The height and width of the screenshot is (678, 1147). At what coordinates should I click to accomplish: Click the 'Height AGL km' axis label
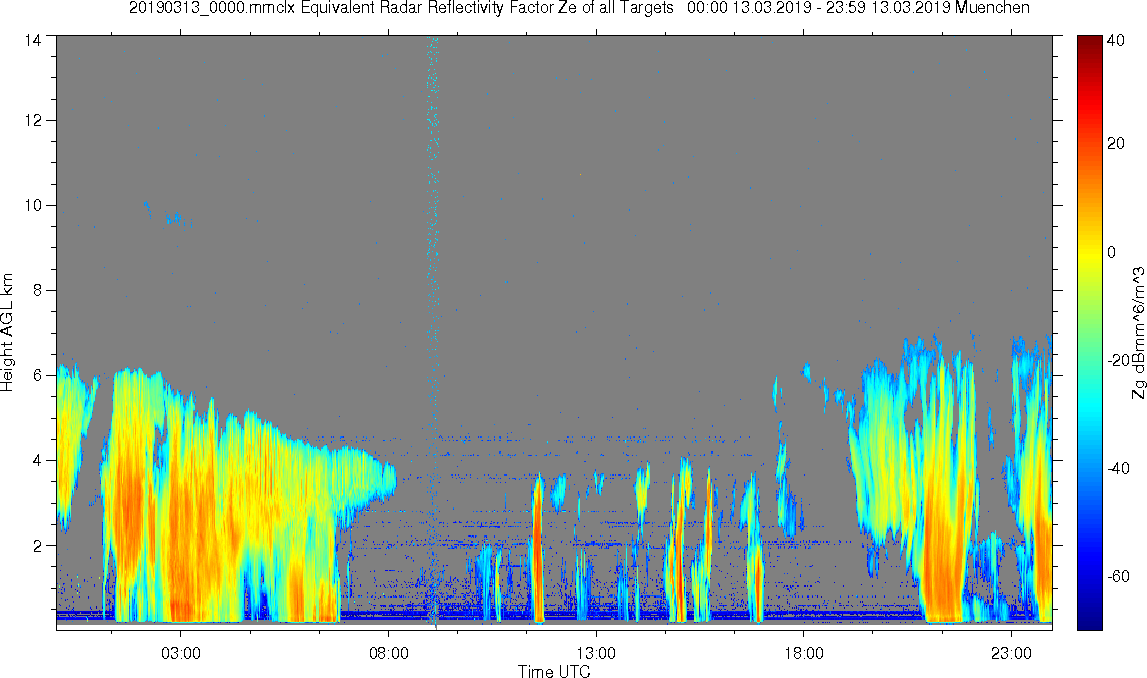click(7, 332)
